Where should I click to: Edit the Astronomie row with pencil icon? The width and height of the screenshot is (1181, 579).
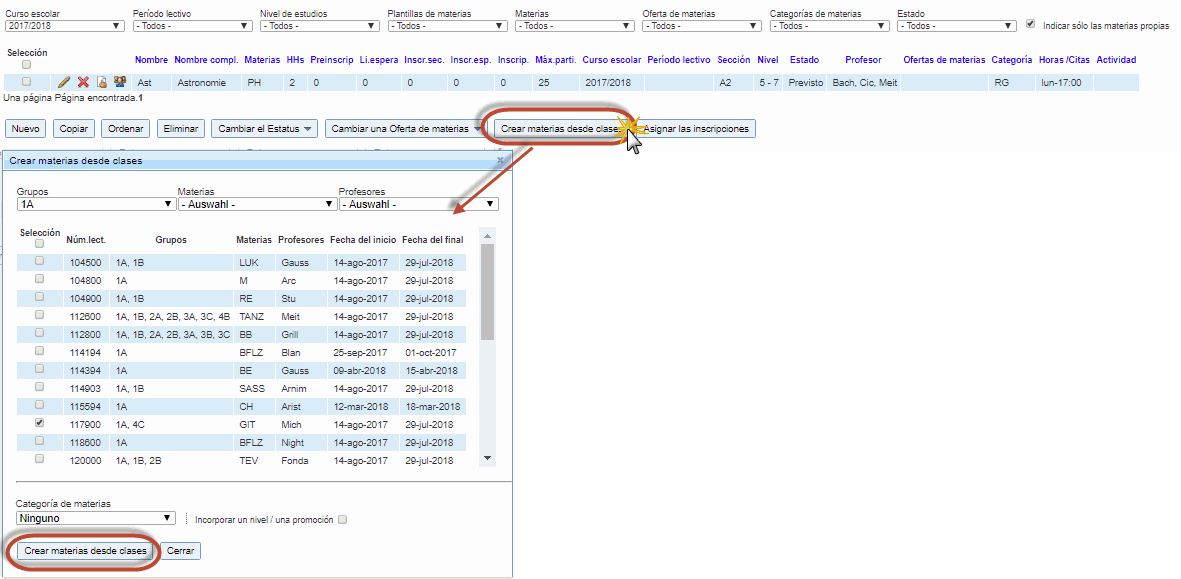tap(65, 82)
